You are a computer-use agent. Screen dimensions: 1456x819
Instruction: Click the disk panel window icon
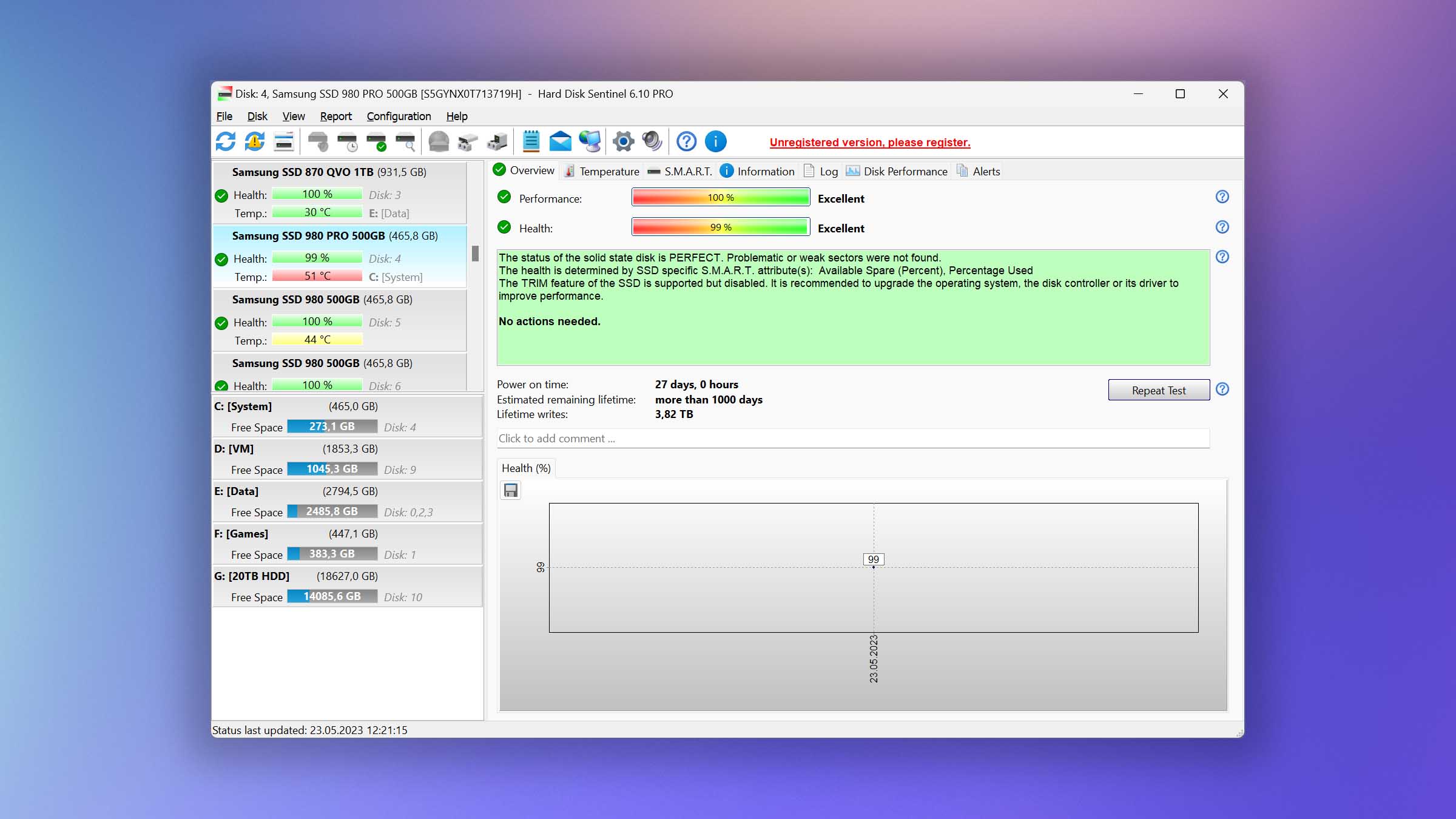284,142
